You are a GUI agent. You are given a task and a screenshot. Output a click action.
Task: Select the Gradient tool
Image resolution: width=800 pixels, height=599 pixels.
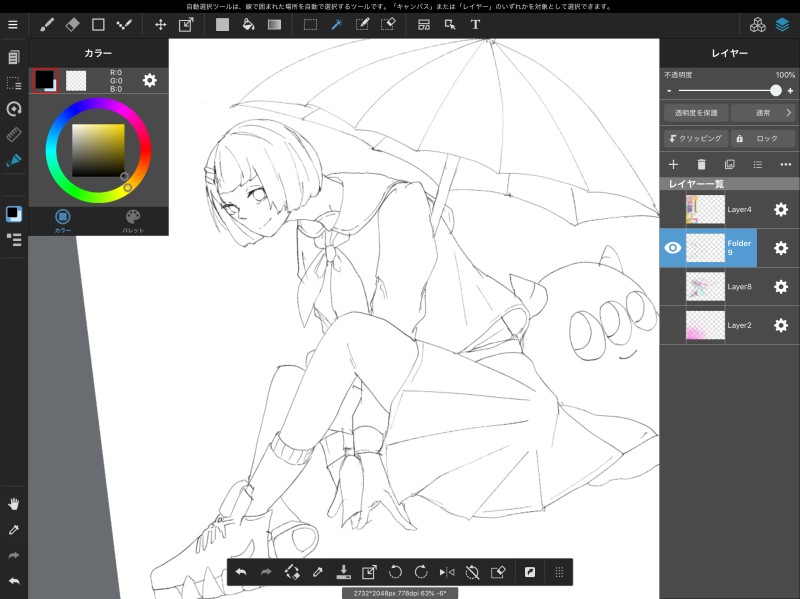[x=274, y=24]
